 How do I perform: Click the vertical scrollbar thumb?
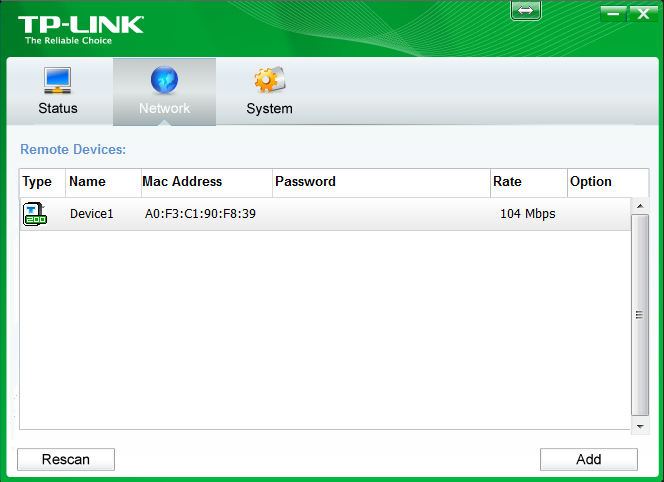coord(640,315)
